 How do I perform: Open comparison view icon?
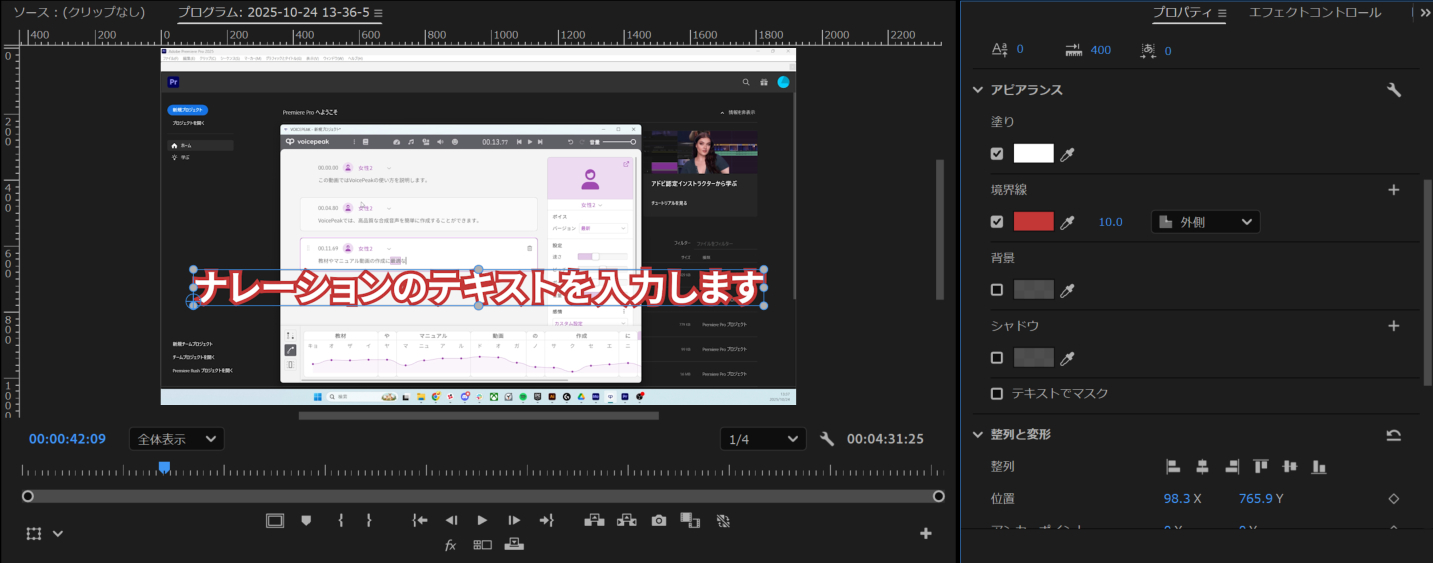click(x=690, y=520)
